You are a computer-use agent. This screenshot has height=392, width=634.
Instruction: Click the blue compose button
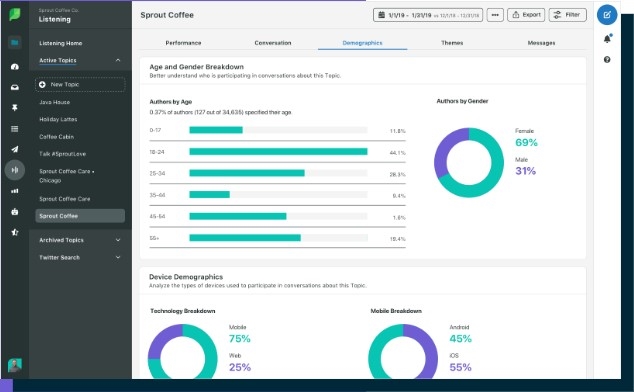click(x=607, y=15)
